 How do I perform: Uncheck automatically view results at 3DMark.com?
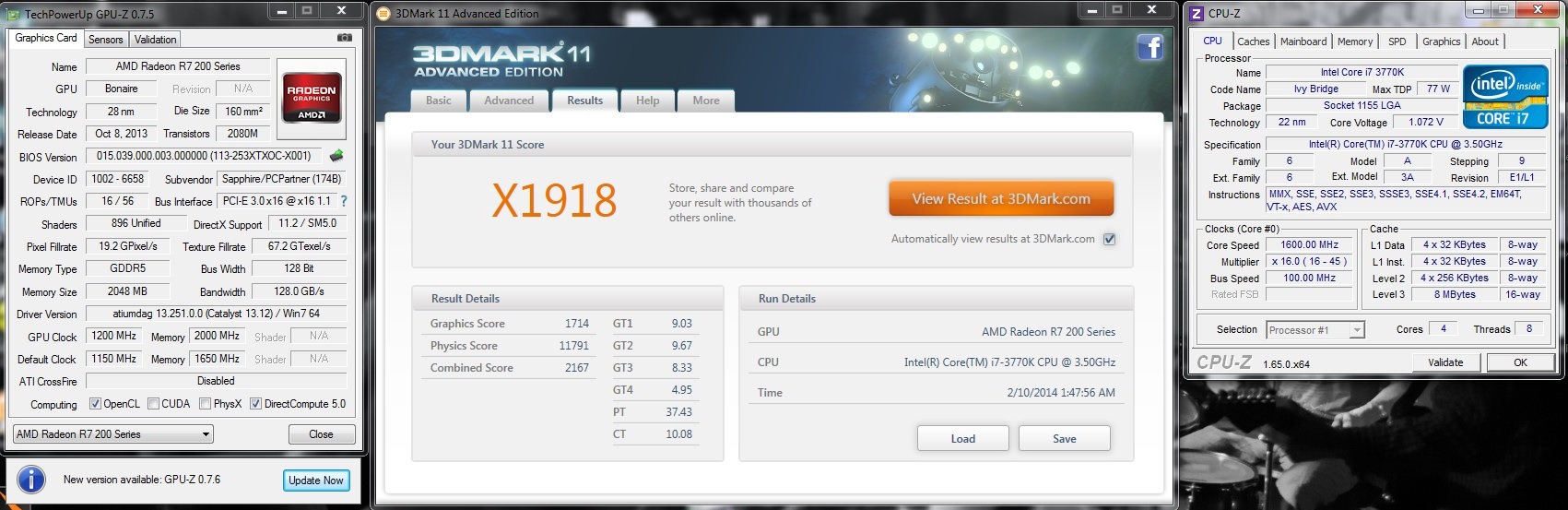[1109, 239]
